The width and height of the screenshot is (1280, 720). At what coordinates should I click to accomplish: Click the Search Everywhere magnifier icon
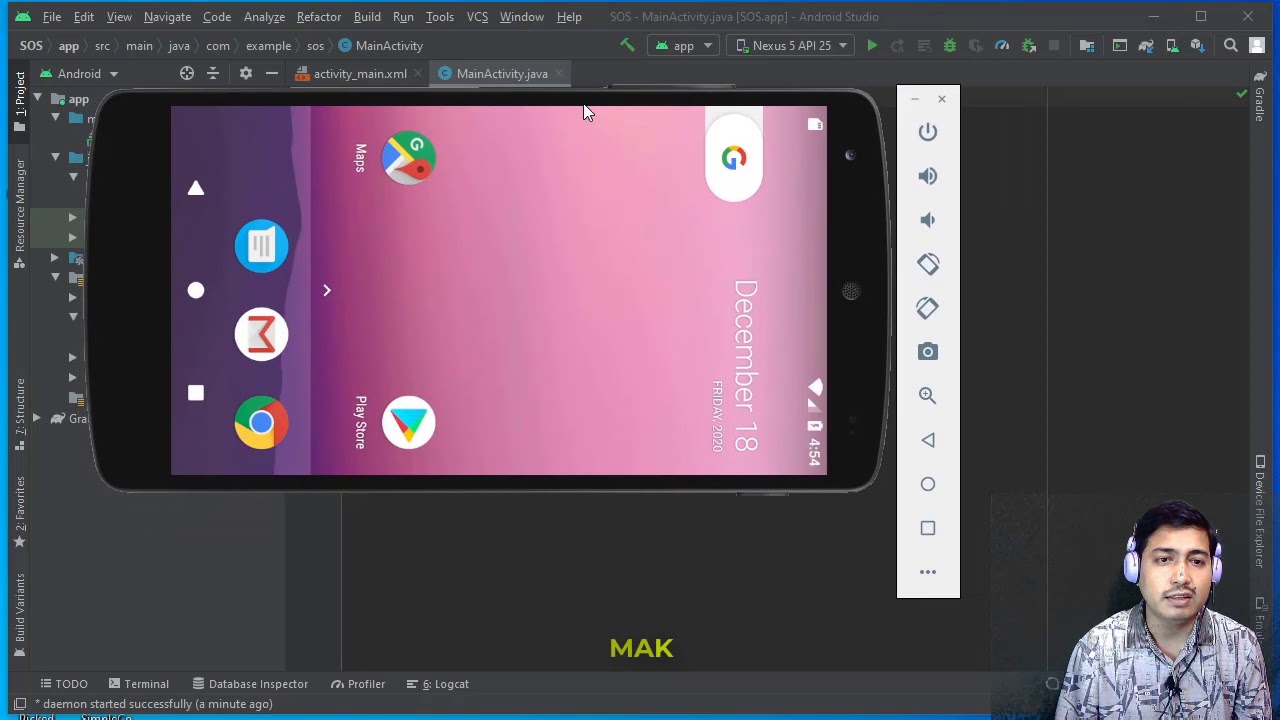[x=1231, y=45]
